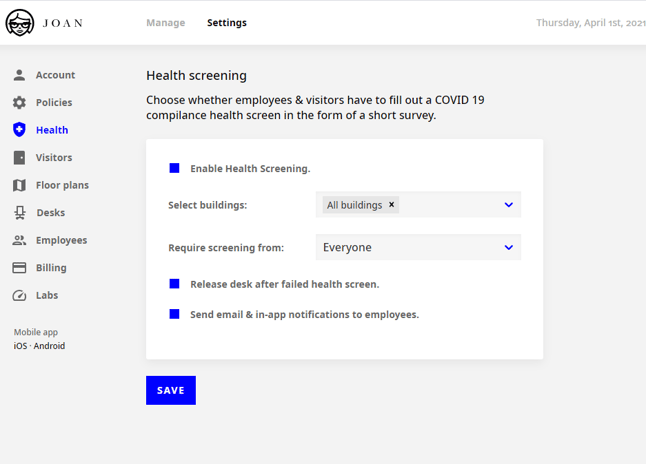646x464 pixels.
Task: Open the Require screening from dropdown
Action: click(418, 247)
